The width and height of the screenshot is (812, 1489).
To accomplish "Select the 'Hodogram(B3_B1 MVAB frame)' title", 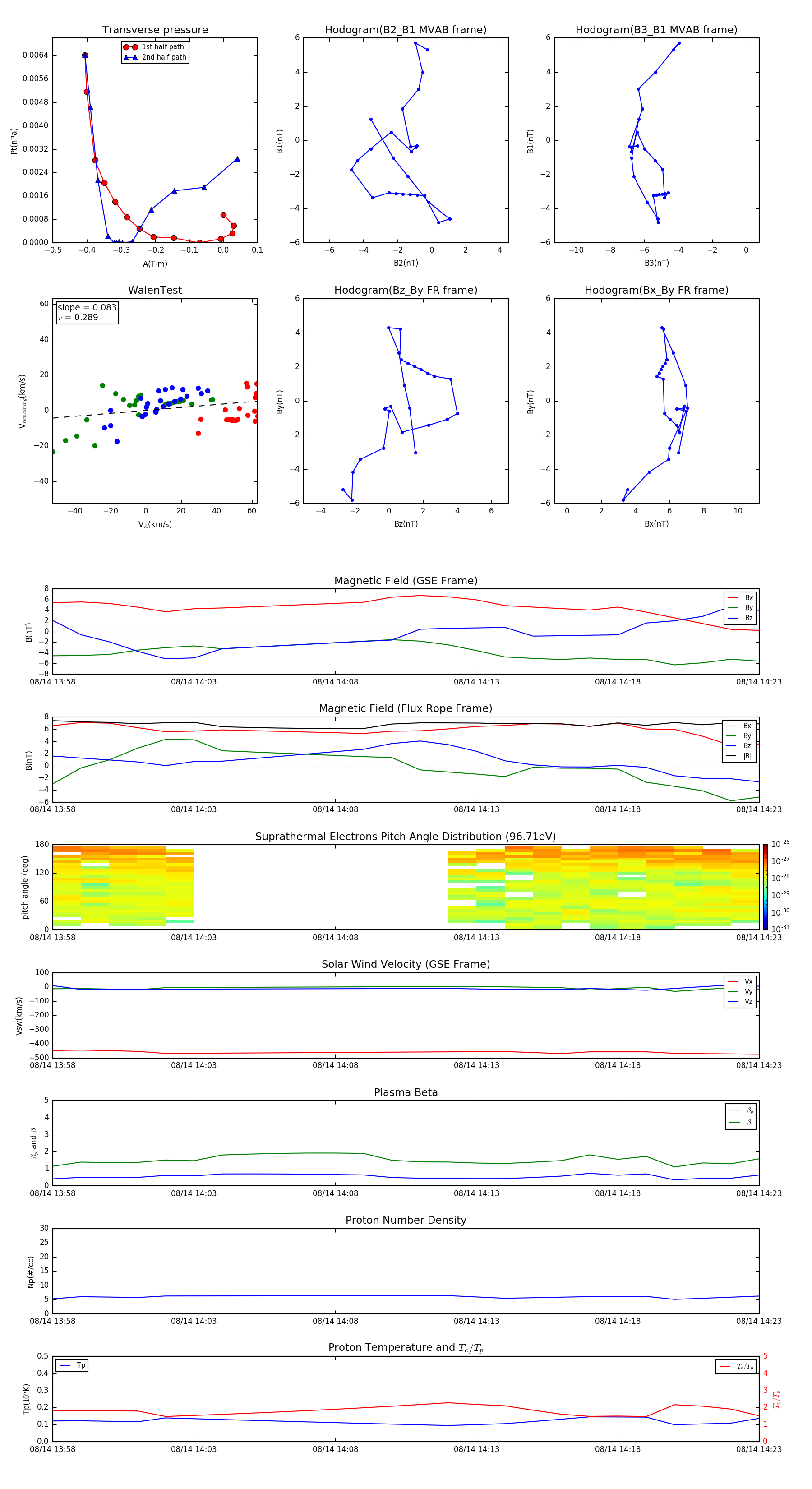I will click(656, 30).
